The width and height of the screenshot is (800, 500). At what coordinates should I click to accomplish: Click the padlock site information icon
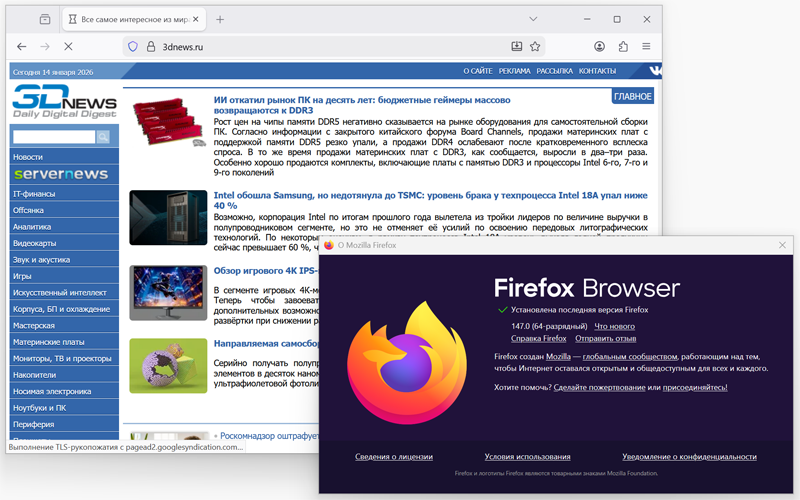[152, 46]
